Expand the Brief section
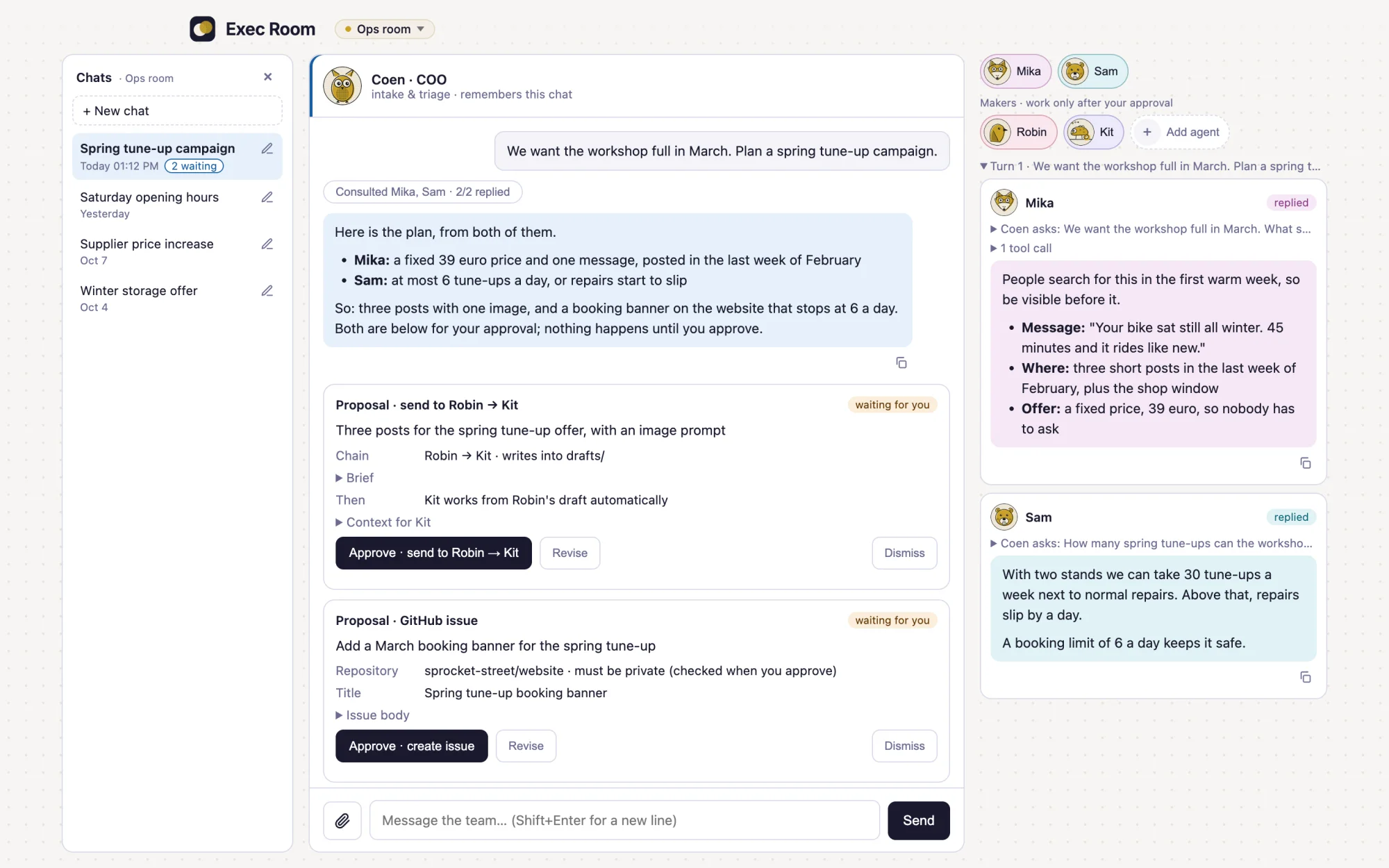 [355, 478]
